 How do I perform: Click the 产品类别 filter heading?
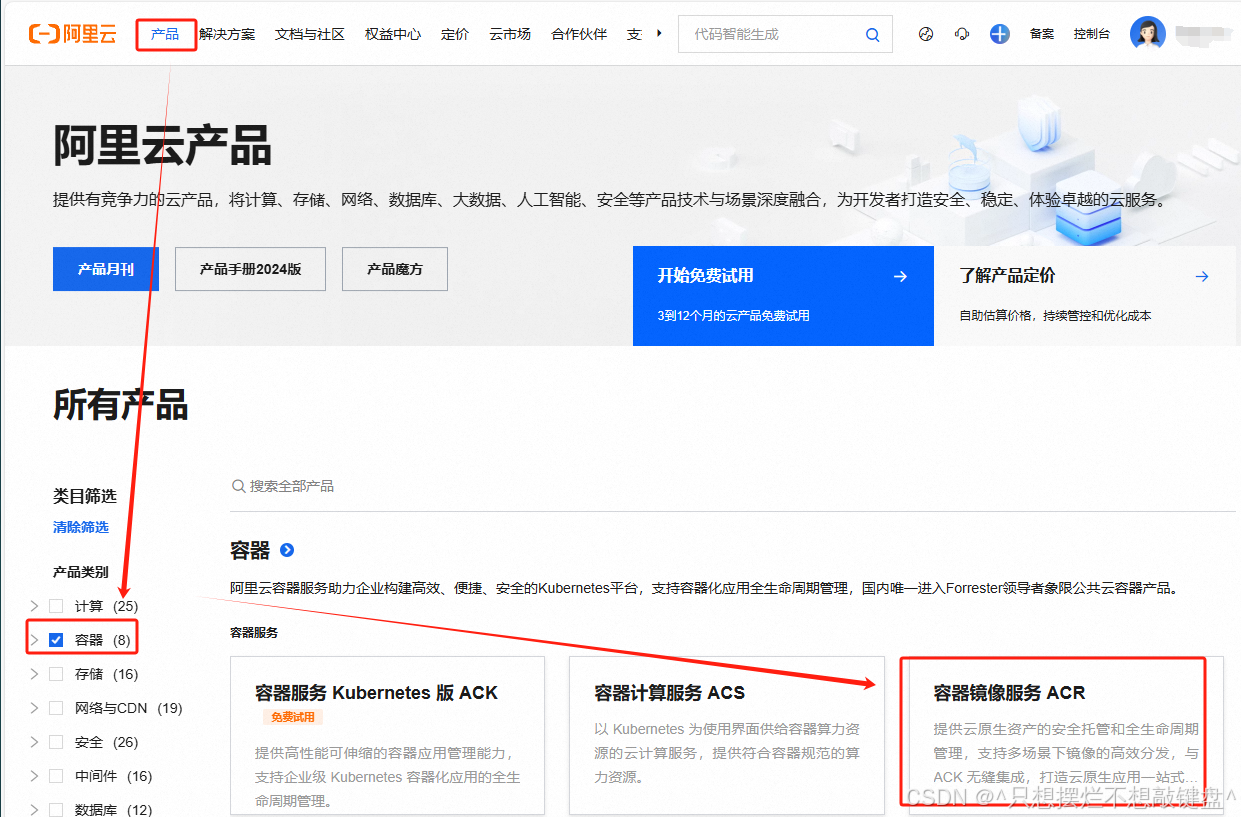(x=81, y=572)
